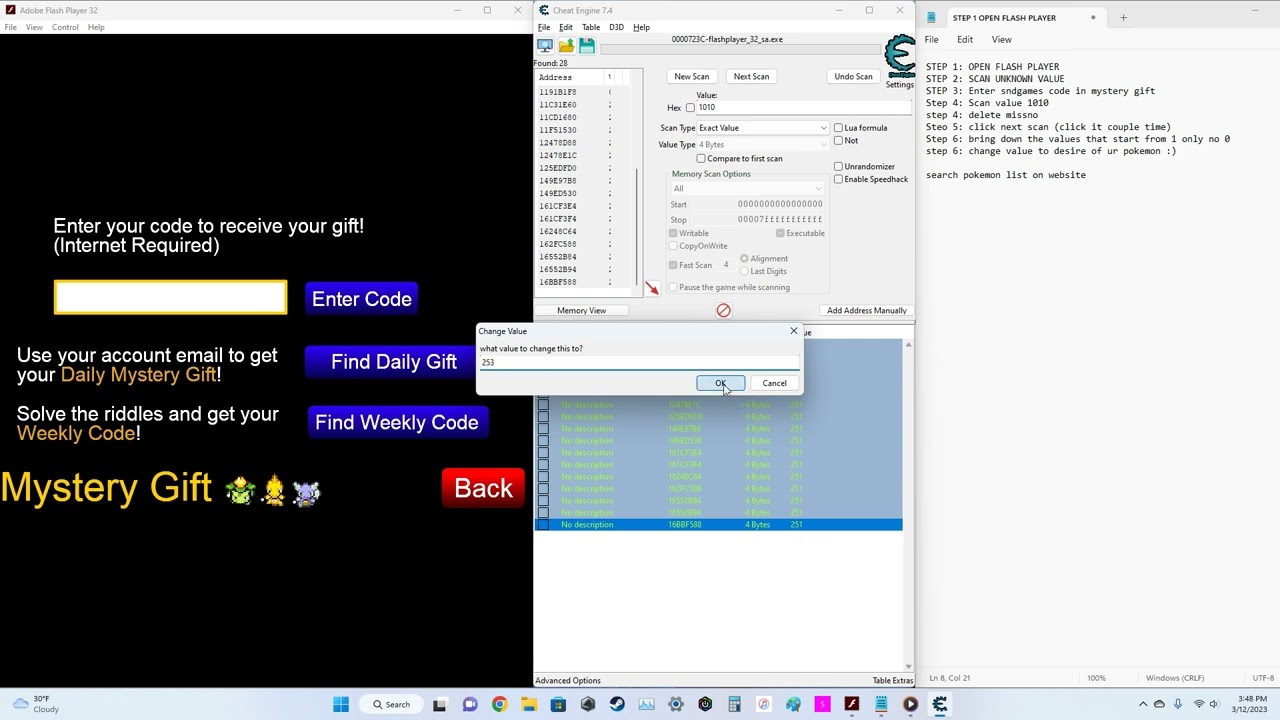Open the memory region All dropdown

[747, 189]
